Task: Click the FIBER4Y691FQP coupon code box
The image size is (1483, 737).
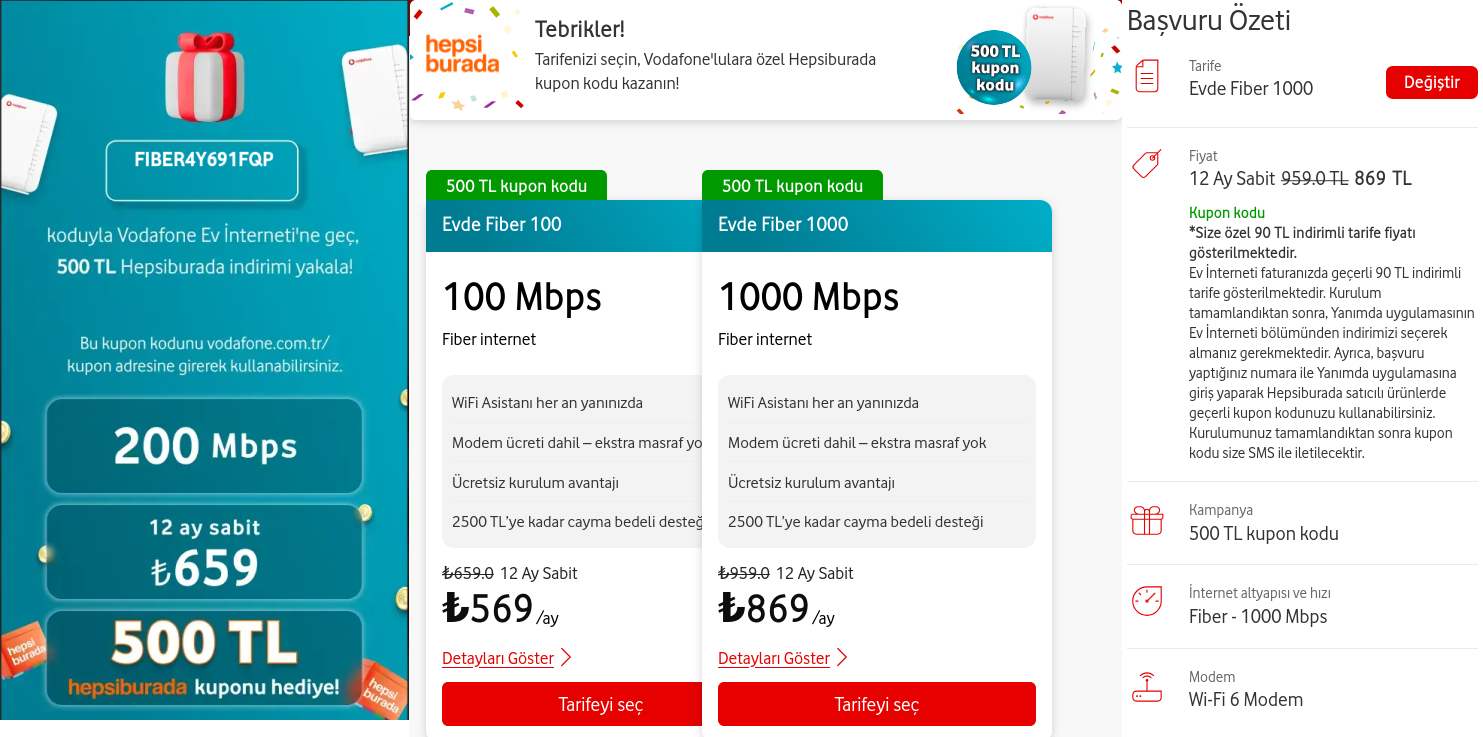Action: pos(202,170)
